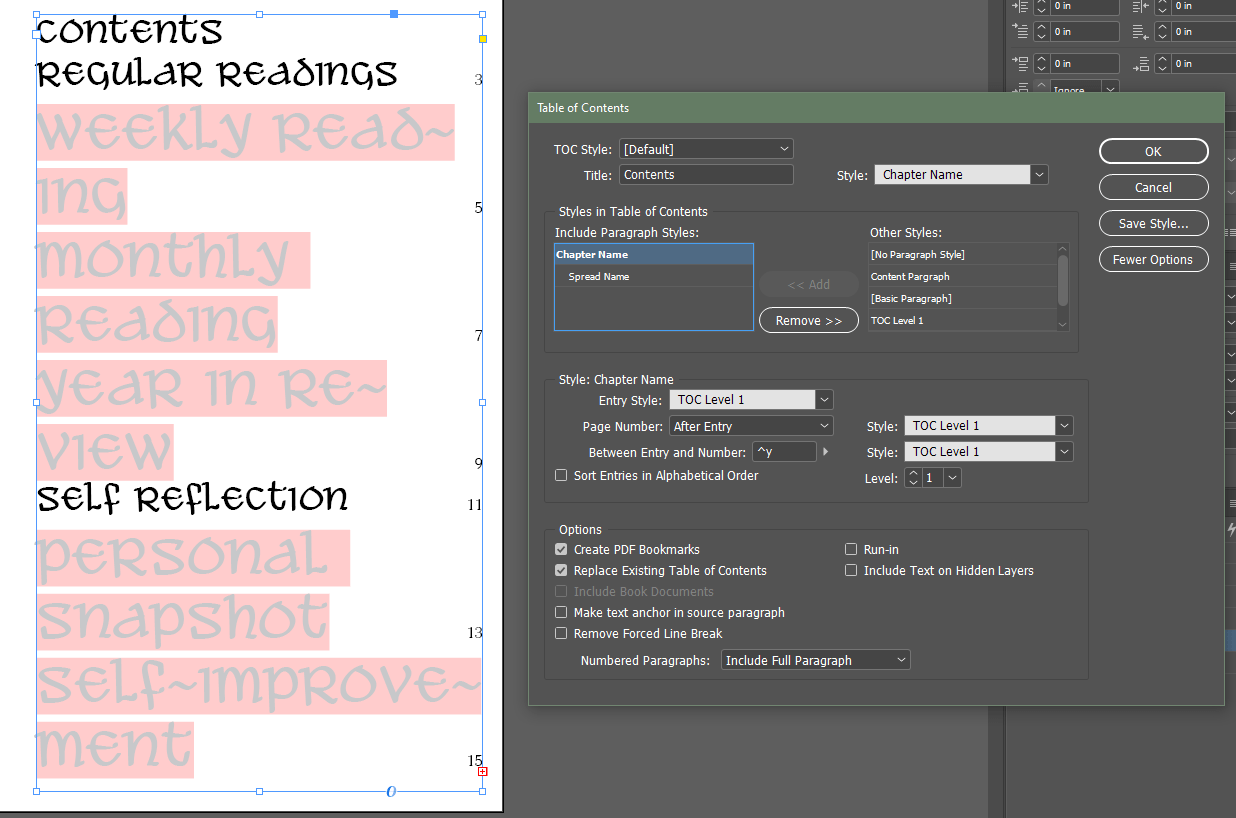Click the Save Style button
This screenshot has height=818, width=1236.
click(x=1153, y=223)
